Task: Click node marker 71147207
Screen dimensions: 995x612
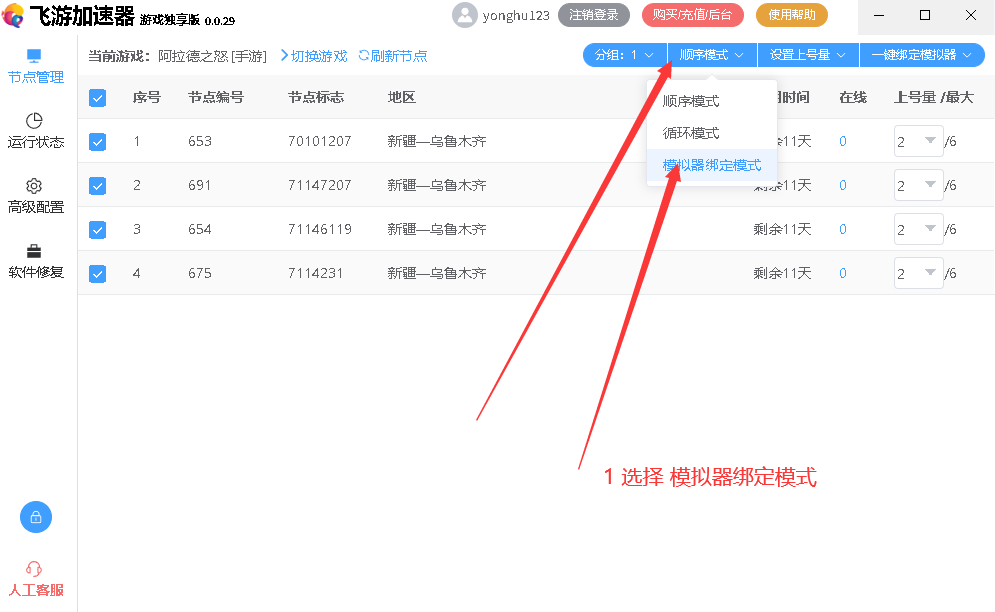Action: (320, 185)
